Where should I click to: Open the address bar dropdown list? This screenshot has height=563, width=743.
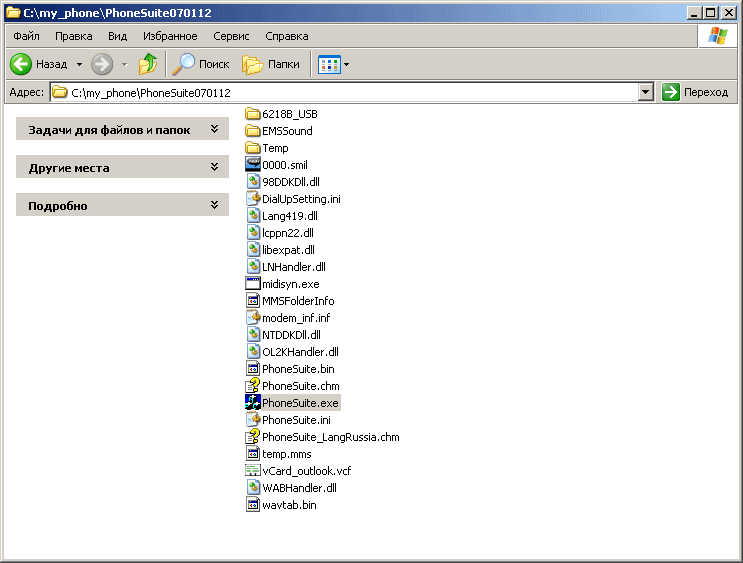(645, 92)
